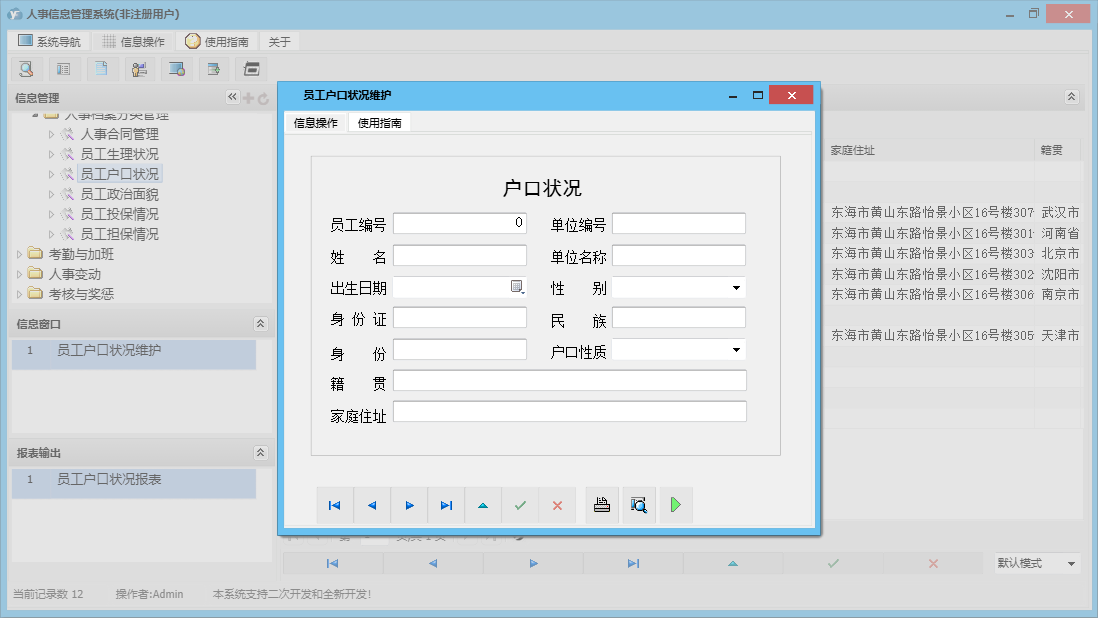
Task: Click 员工户口状况报表 in report output list
Action: coord(109,480)
